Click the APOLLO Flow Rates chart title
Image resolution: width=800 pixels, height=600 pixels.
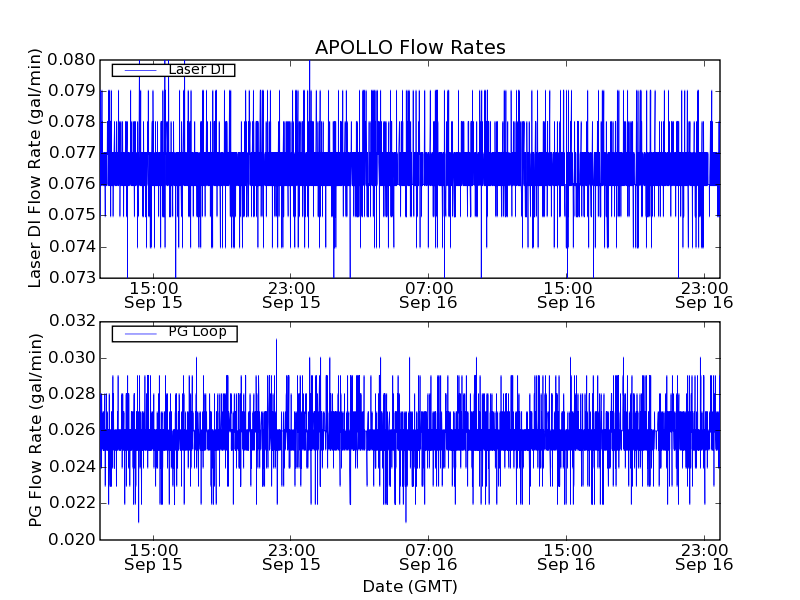pyautogui.click(x=410, y=48)
